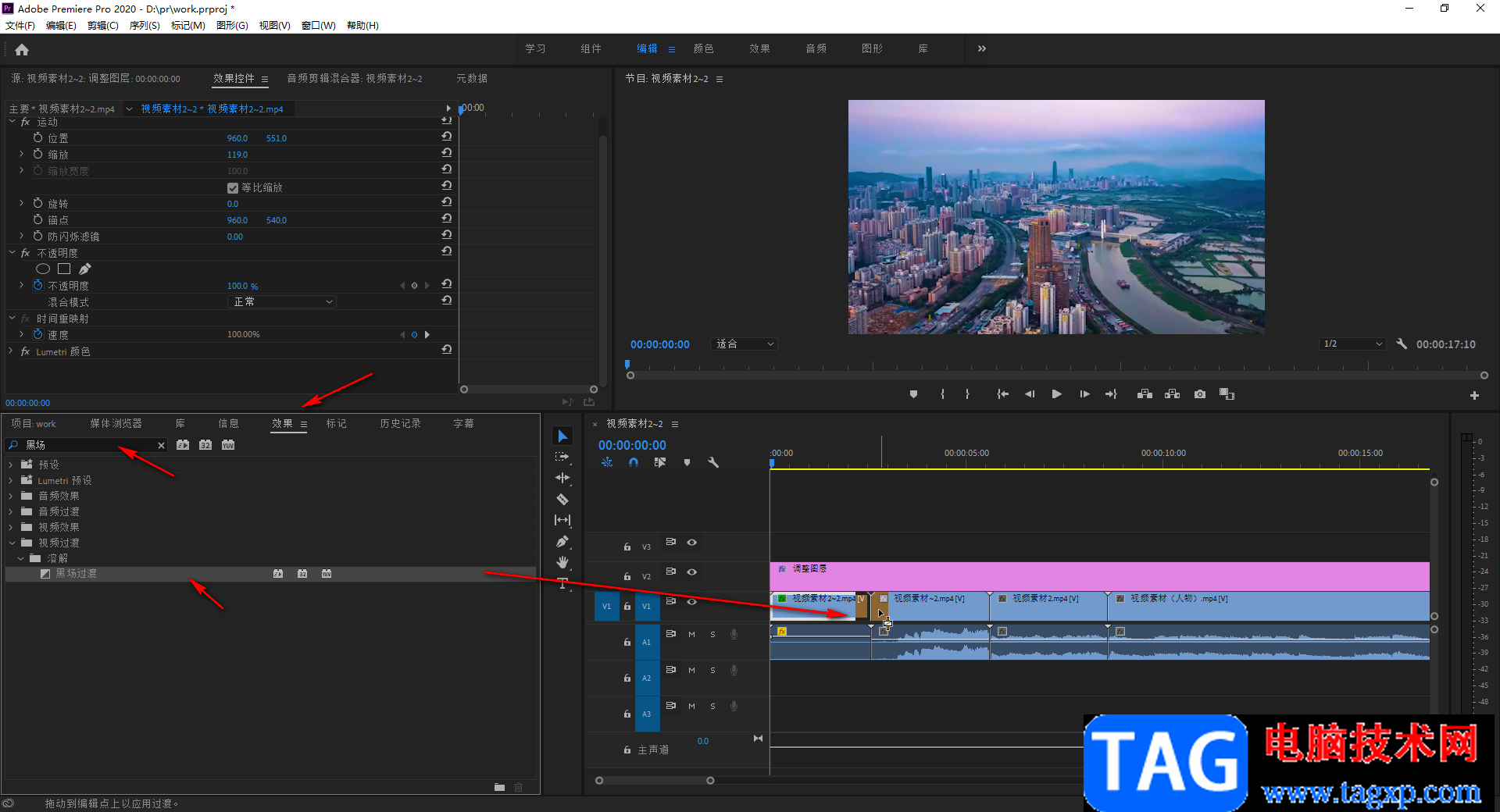Open program monitor settings wrench
This screenshot has width=1500, height=812.
click(1402, 344)
